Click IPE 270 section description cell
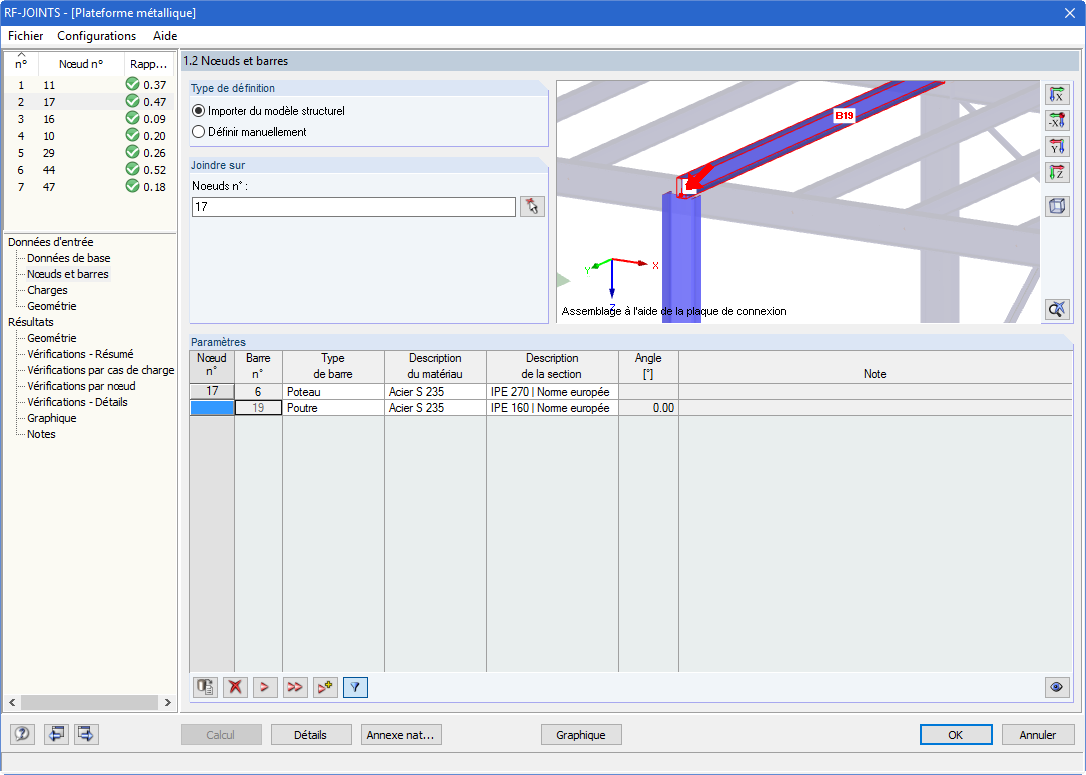This screenshot has height=775, width=1086. coord(552,391)
